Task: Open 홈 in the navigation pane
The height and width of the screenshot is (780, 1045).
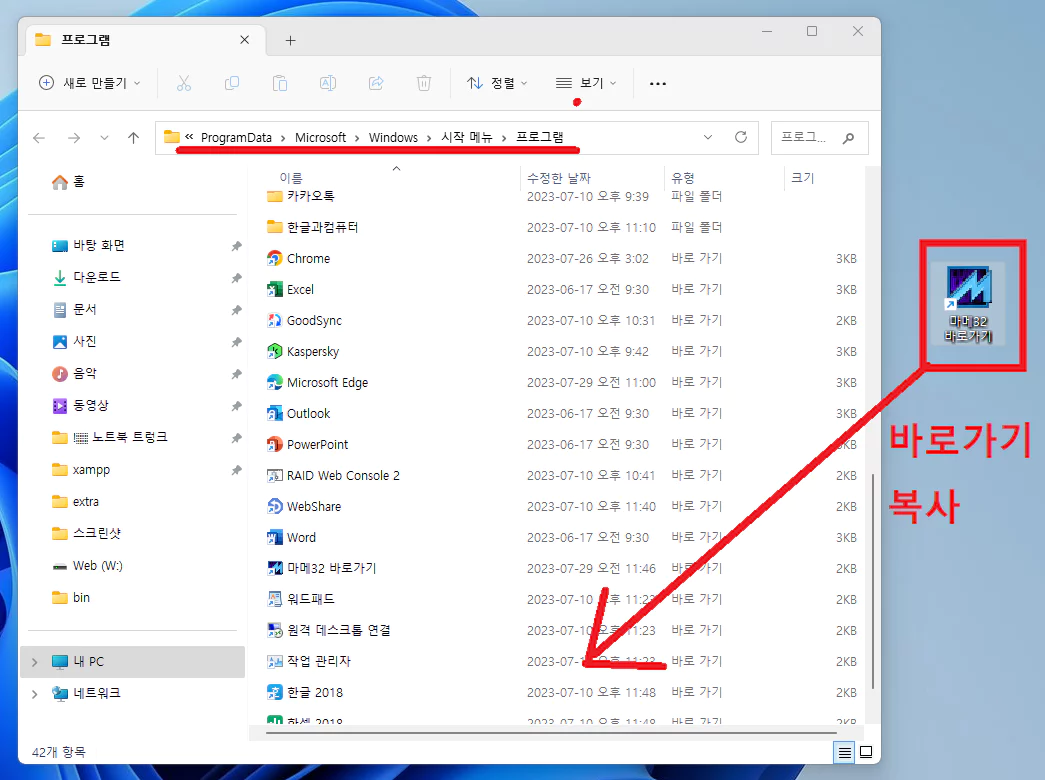Action: pyautogui.click(x=68, y=181)
